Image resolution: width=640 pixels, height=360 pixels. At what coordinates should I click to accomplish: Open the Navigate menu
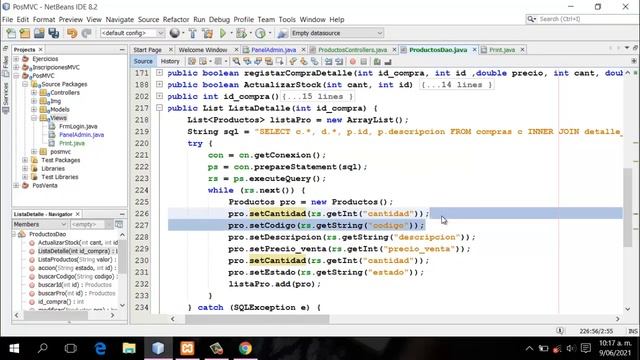pyautogui.click(x=120, y=19)
